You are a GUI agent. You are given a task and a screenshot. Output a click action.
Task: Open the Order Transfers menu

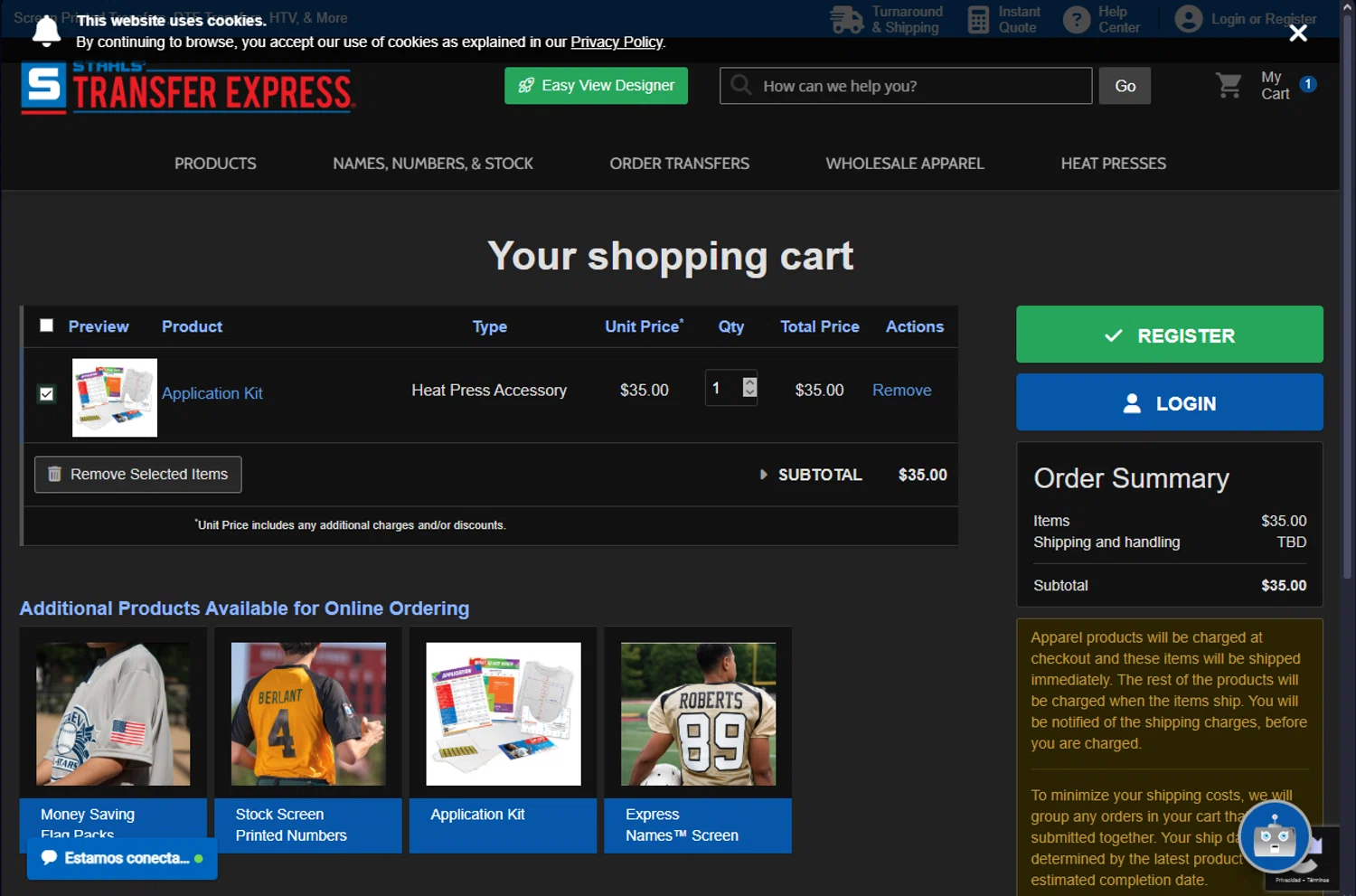679,164
